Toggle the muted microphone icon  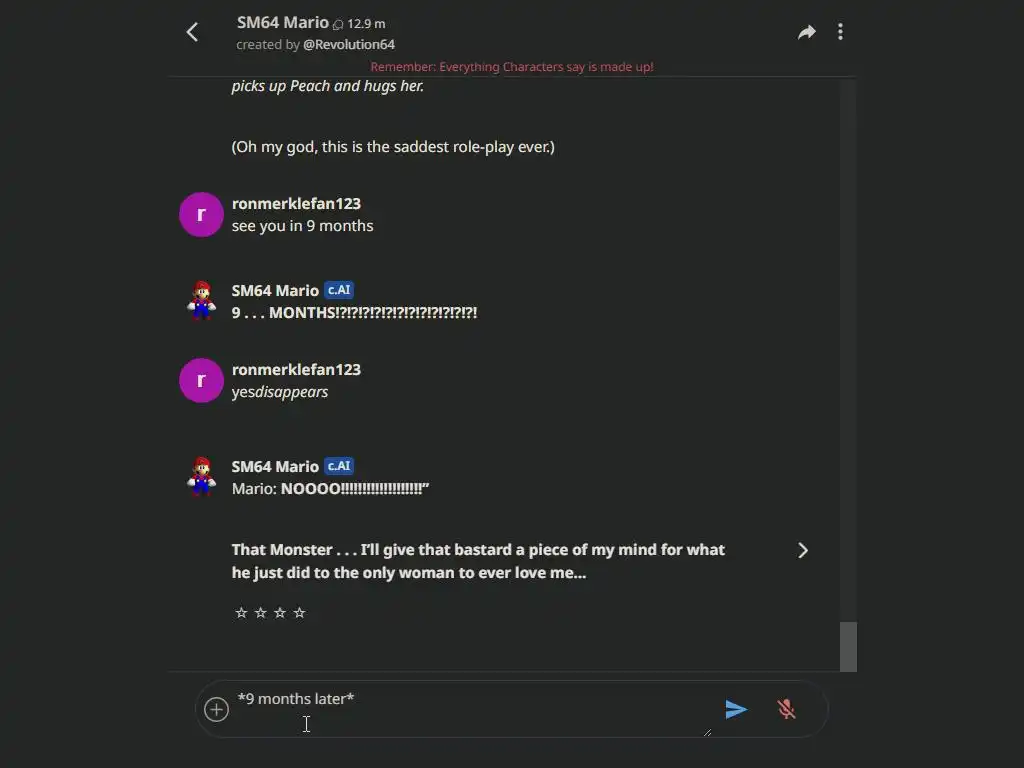point(787,709)
